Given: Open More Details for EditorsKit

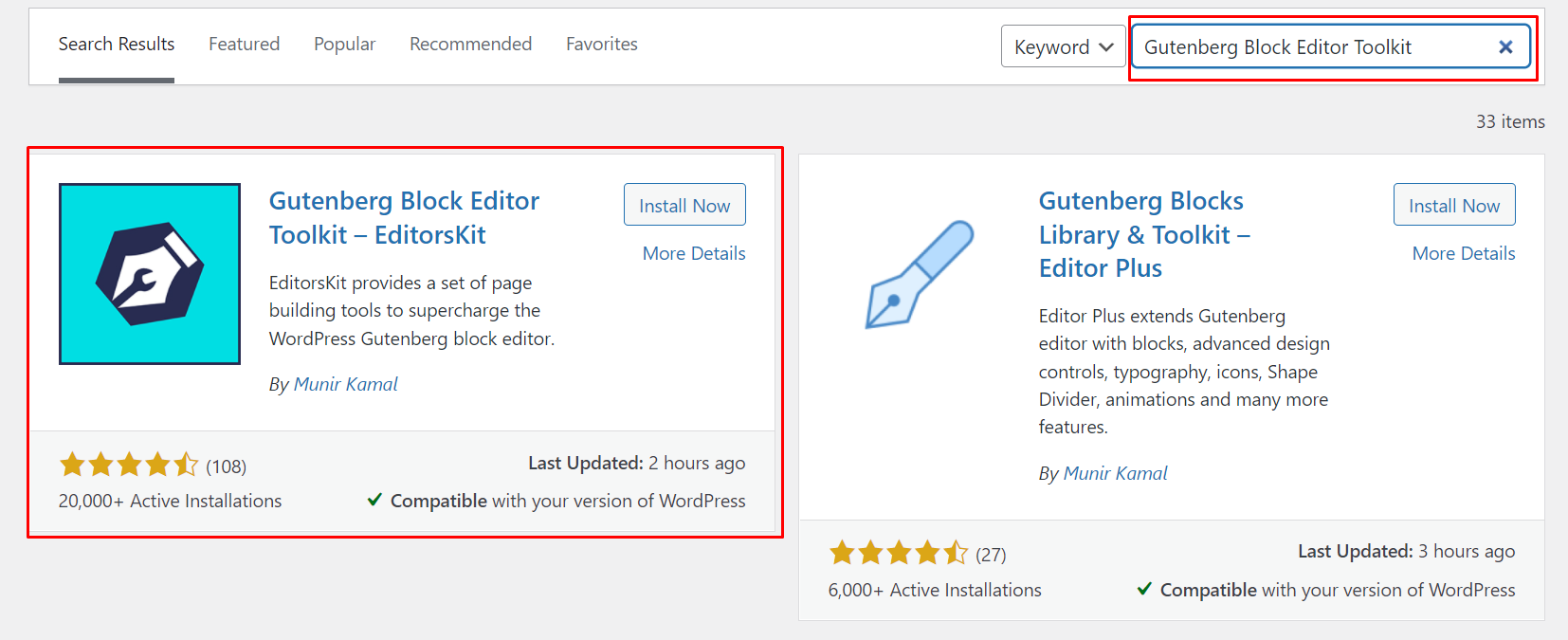Looking at the screenshot, I should tap(693, 252).
